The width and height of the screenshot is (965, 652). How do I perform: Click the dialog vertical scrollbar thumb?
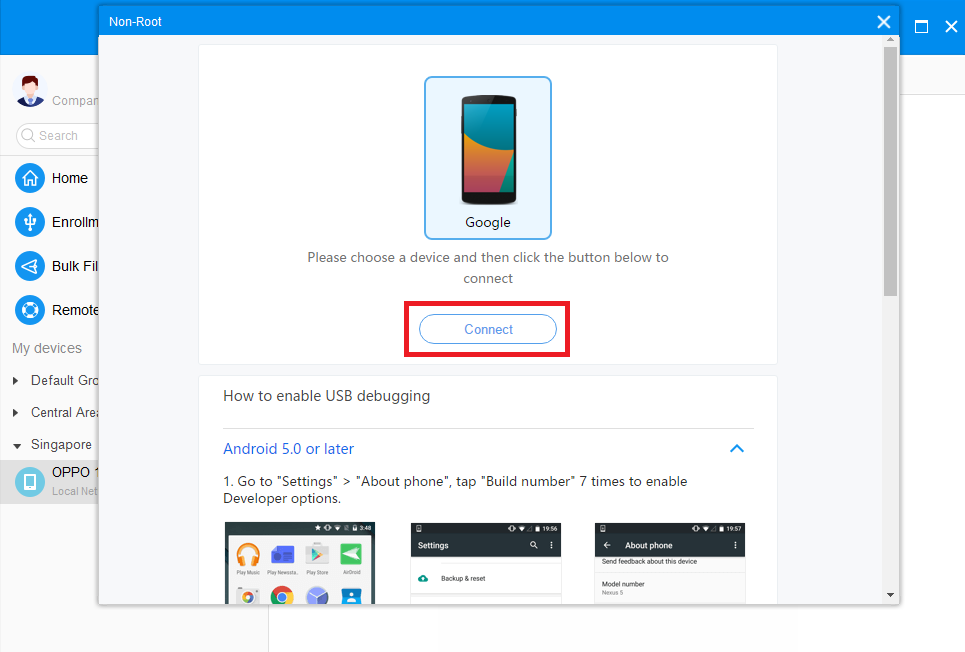890,171
